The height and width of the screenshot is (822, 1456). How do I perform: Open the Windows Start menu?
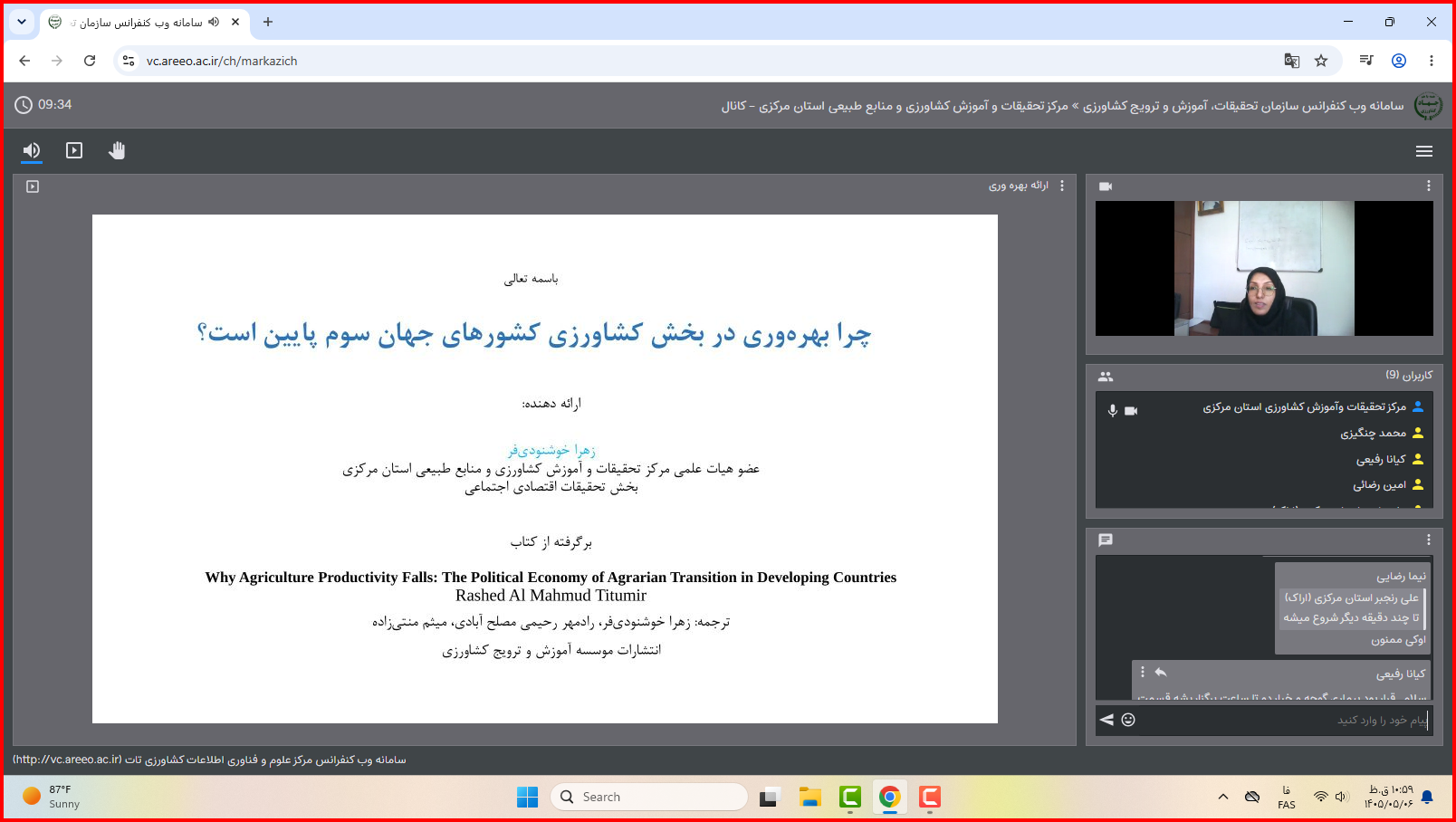tap(527, 797)
